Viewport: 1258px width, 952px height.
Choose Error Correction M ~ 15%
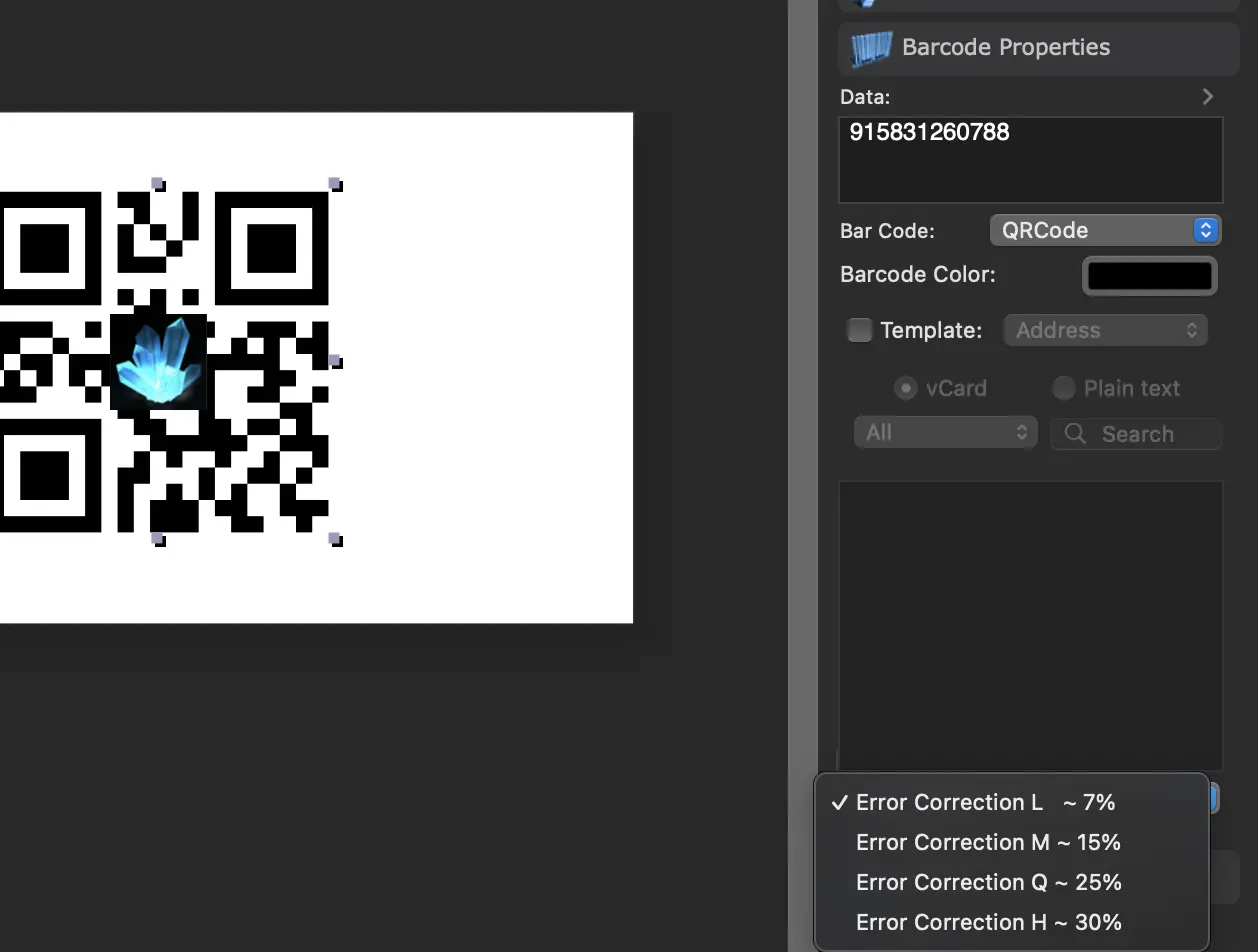[x=988, y=842]
